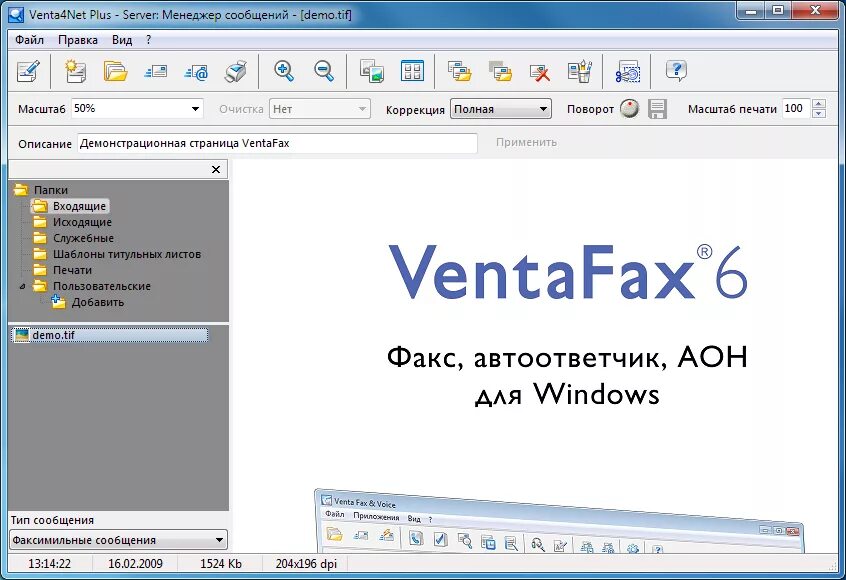Click the 13:14:22 time in status bar
Image resolution: width=846 pixels, height=580 pixels.
click(x=50, y=564)
